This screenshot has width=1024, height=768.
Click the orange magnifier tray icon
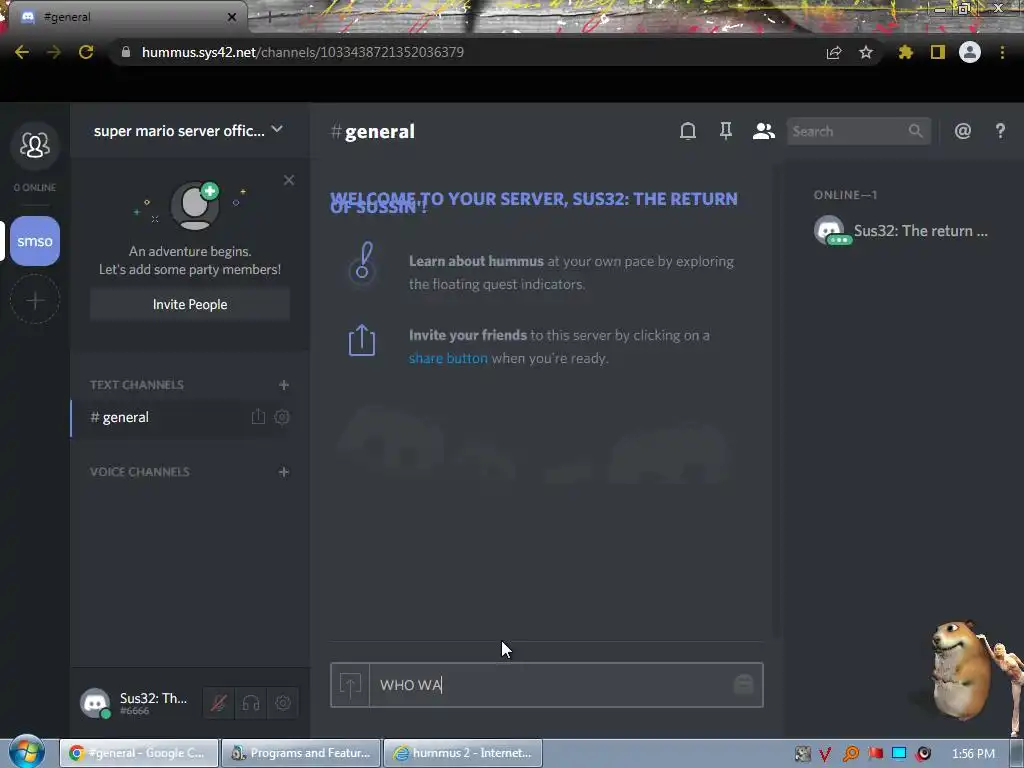coord(851,754)
